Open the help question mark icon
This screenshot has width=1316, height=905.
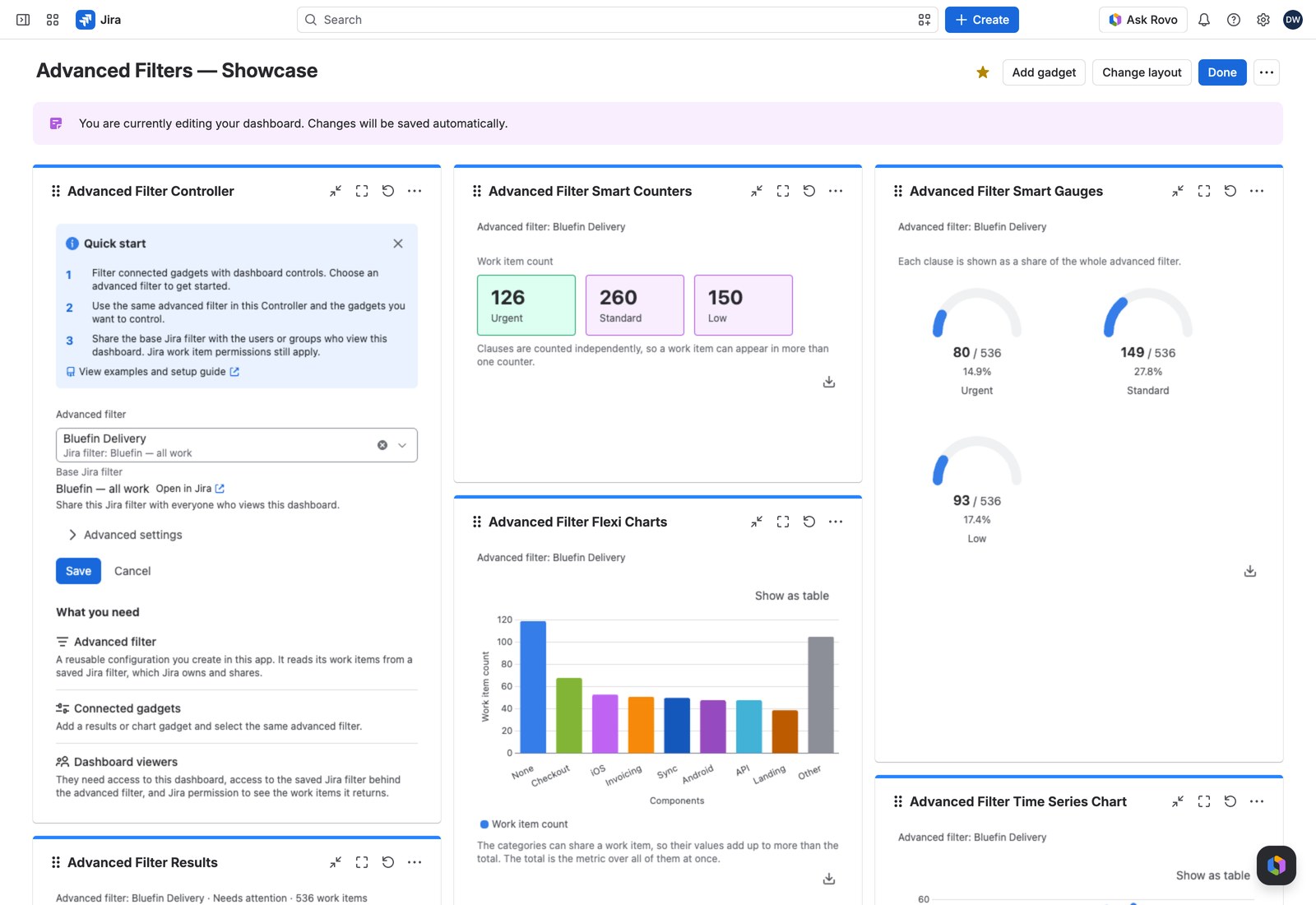tap(1234, 20)
